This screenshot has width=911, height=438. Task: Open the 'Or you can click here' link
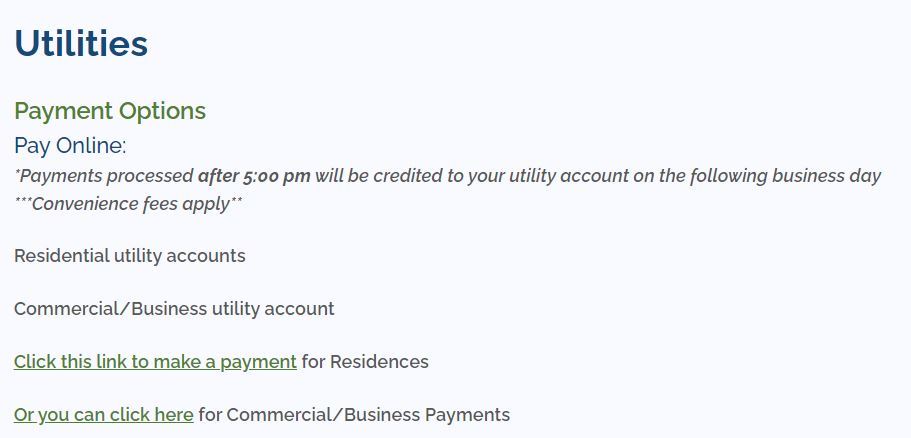coord(103,415)
